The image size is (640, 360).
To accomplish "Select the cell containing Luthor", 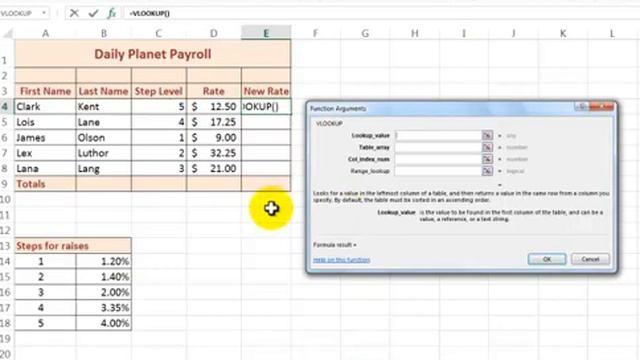I will coord(104,153).
